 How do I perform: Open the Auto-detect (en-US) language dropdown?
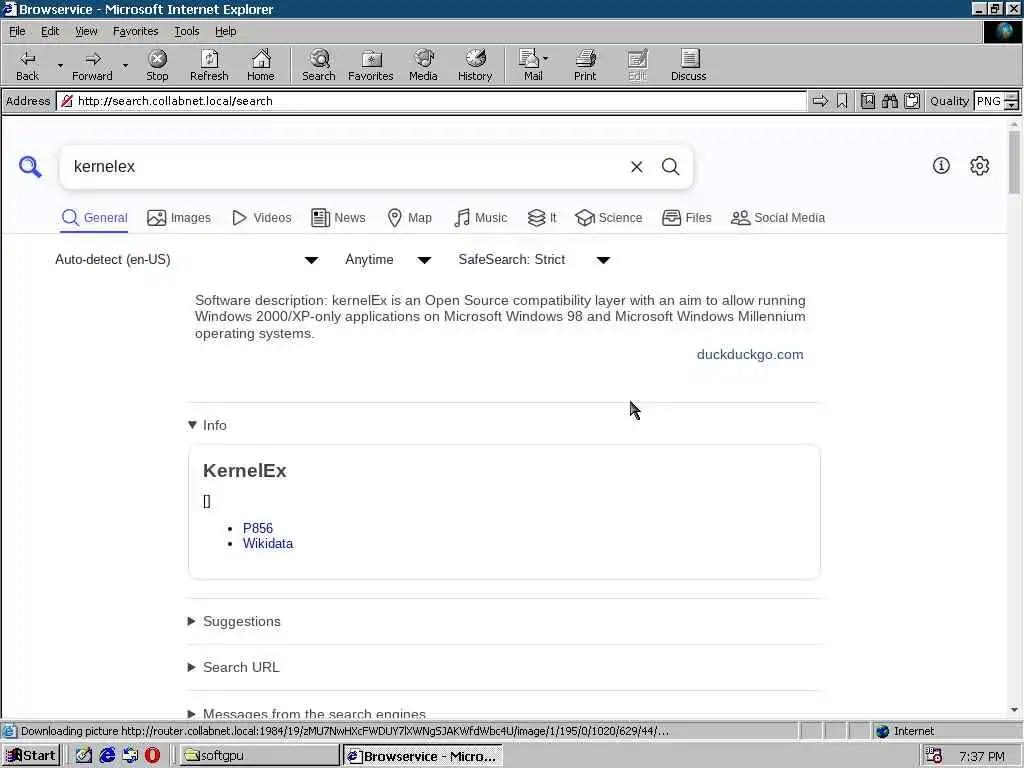point(187,259)
